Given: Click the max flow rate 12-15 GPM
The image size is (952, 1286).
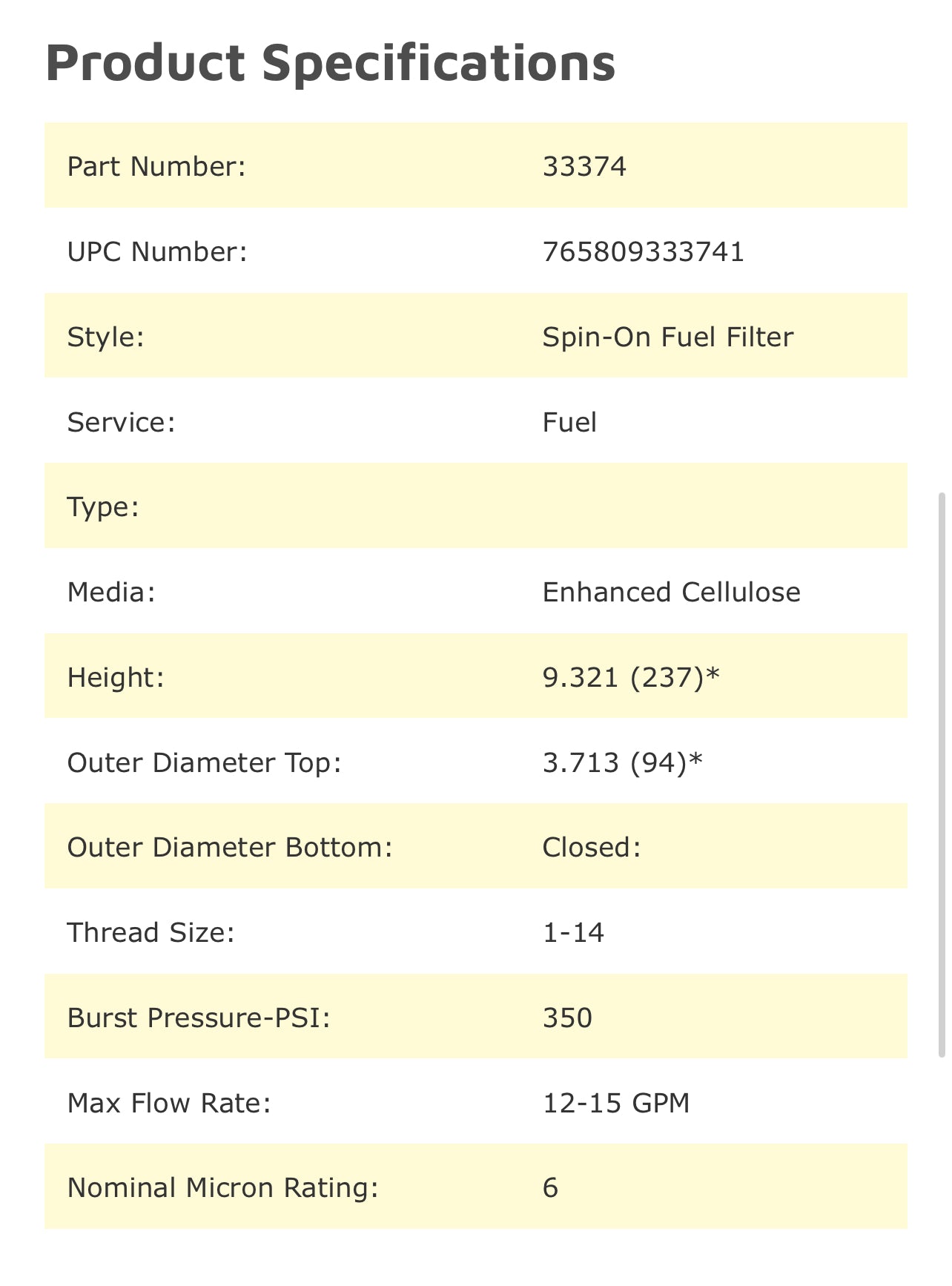Looking at the screenshot, I should coord(616,1103).
